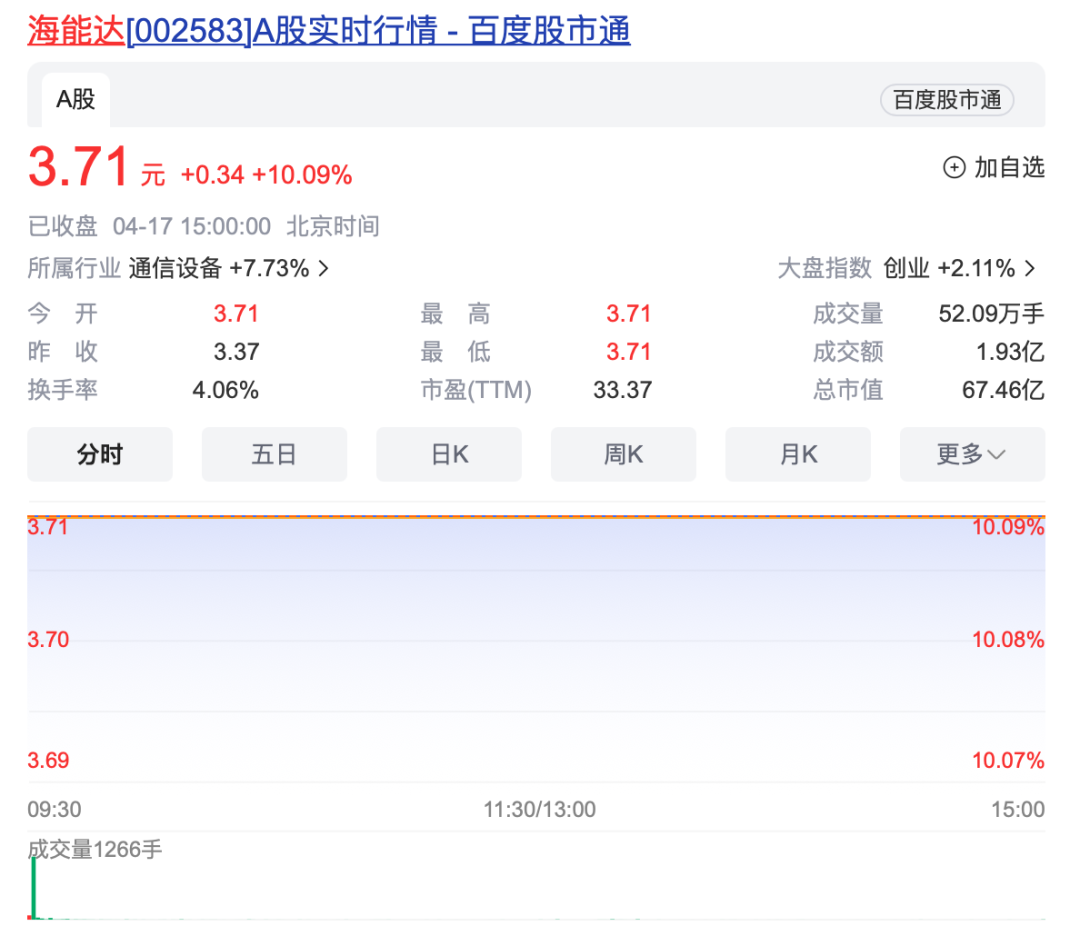Click the large 3.71 price figure

click(79, 167)
